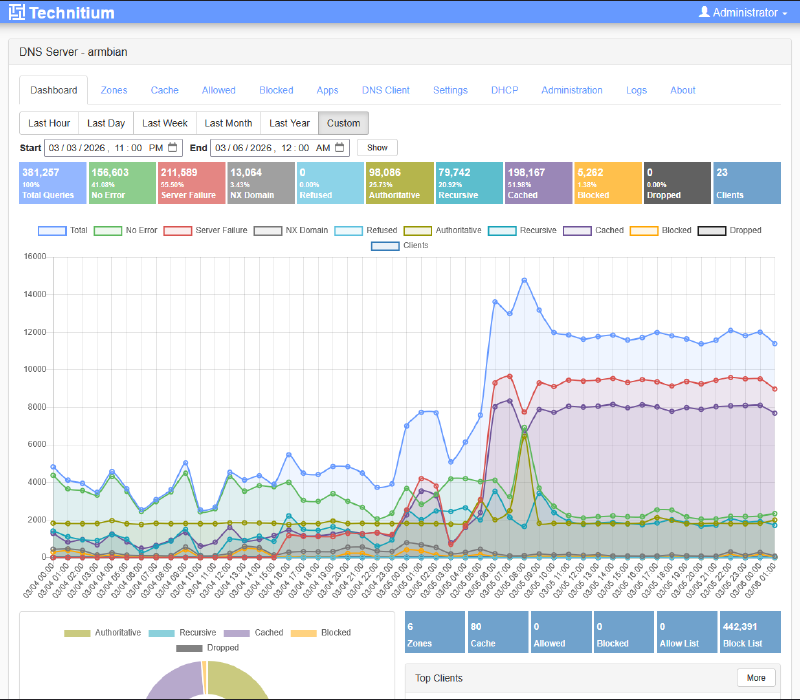The image size is (800, 700).
Task: Click More in the Top Clients panel
Action: (x=756, y=678)
